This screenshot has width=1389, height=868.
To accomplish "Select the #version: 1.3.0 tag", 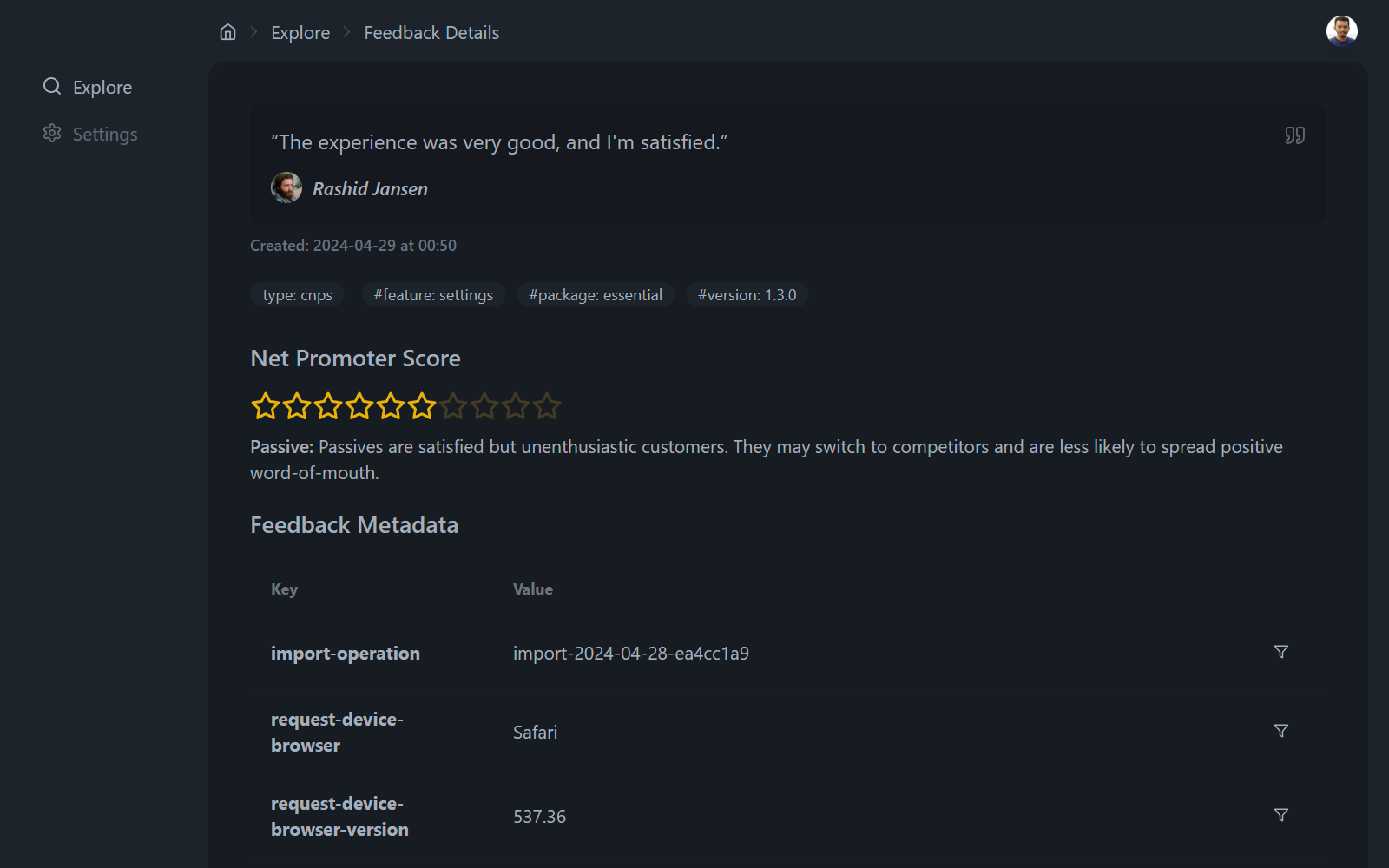I will click(747, 295).
